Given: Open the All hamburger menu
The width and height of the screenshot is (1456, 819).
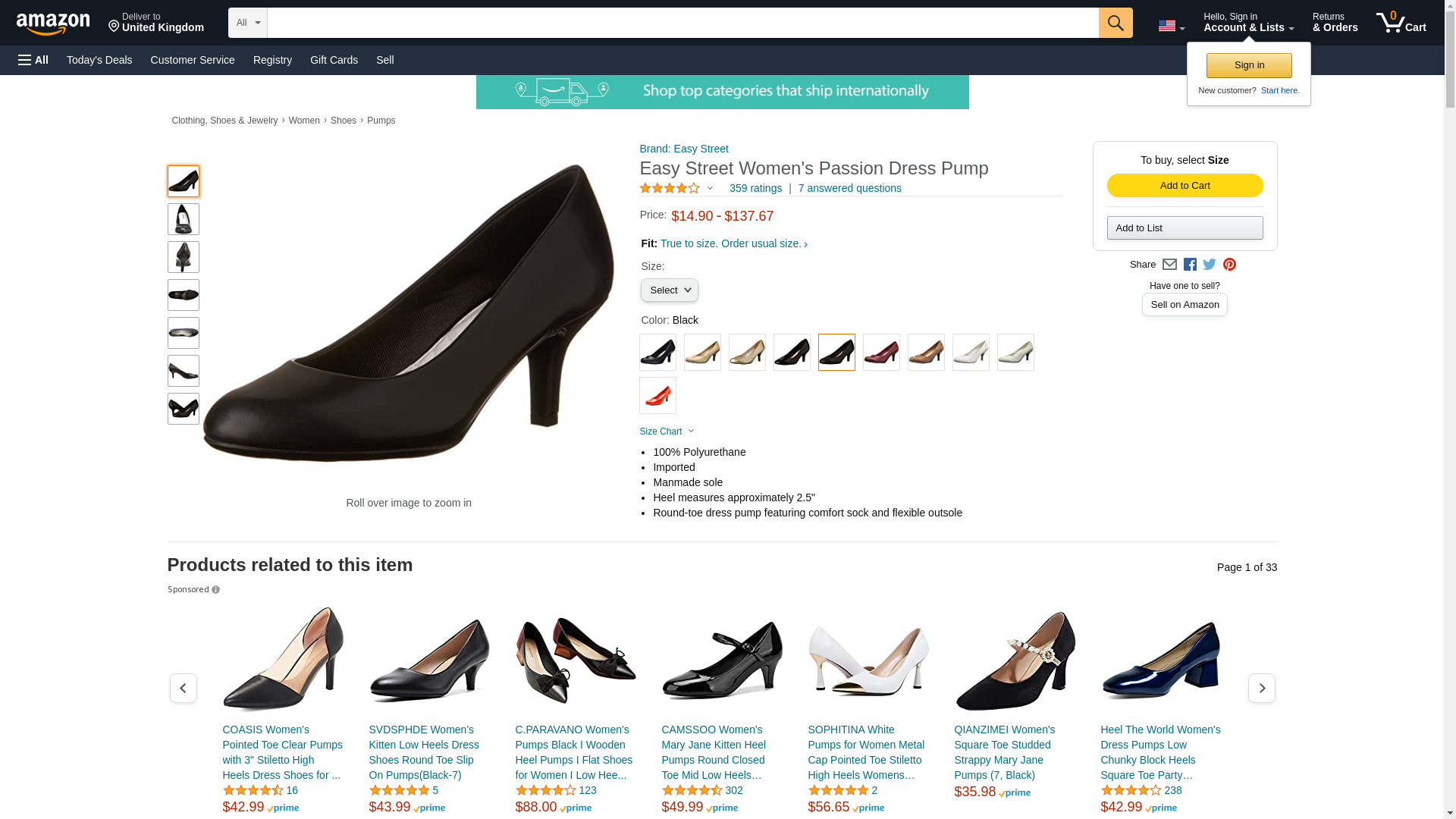Looking at the screenshot, I should click(33, 60).
